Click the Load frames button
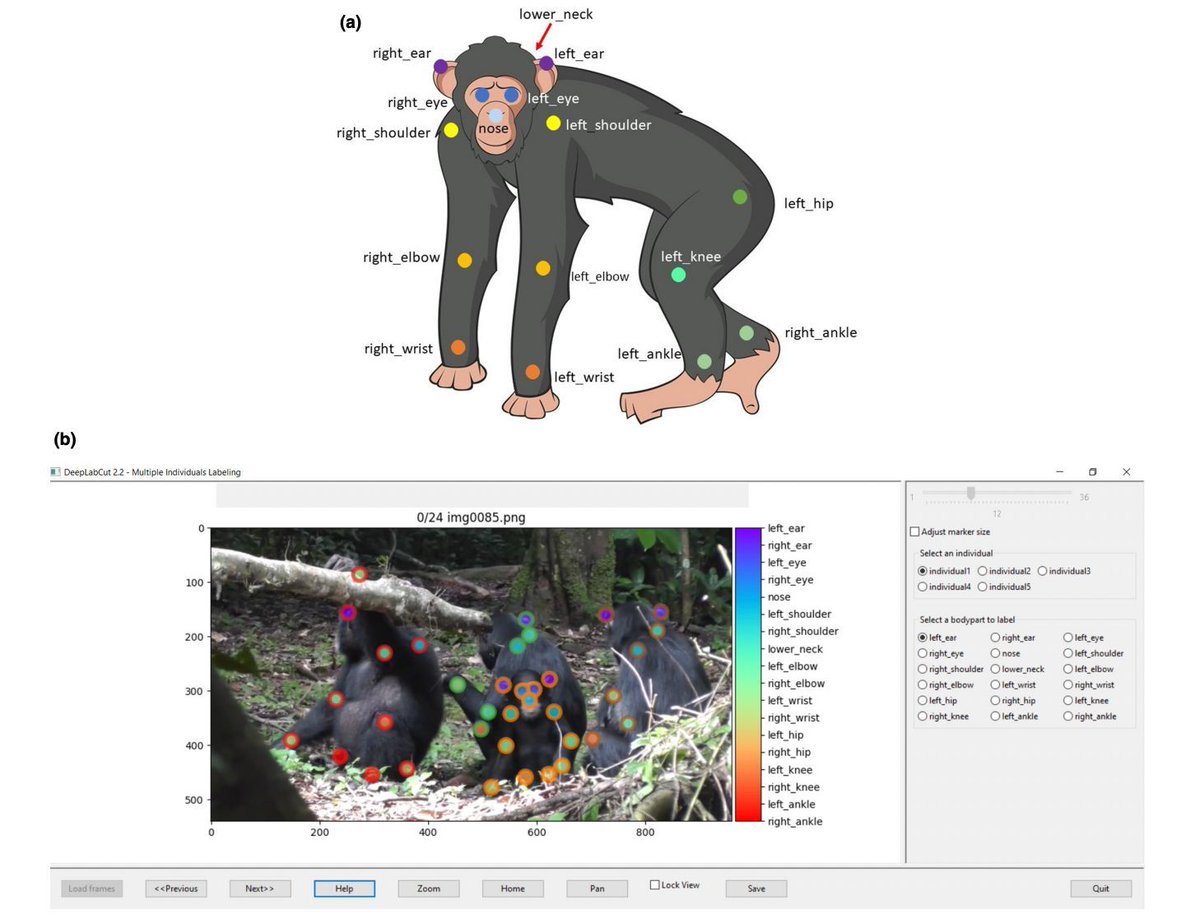The image size is (1200, 923). point(91,888)
